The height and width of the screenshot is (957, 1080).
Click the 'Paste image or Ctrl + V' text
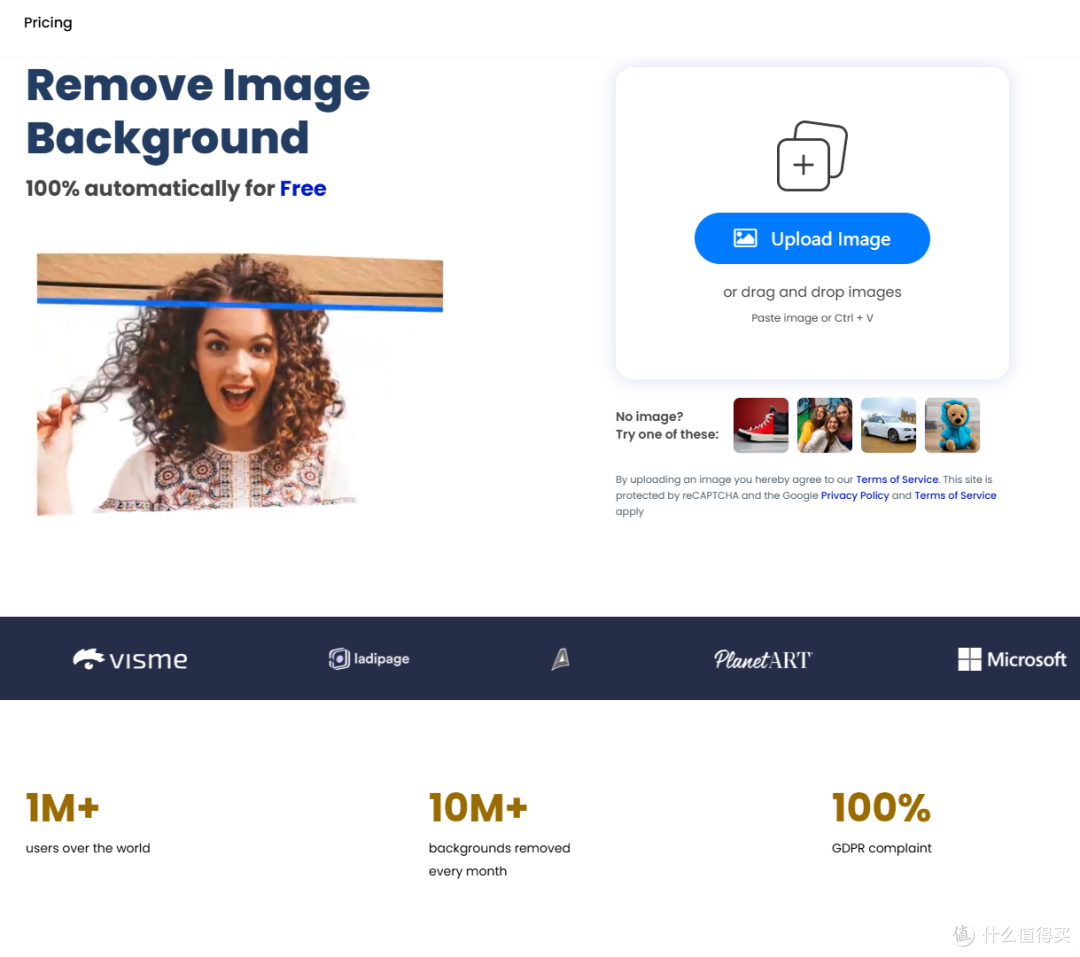[x=812, y=318]
